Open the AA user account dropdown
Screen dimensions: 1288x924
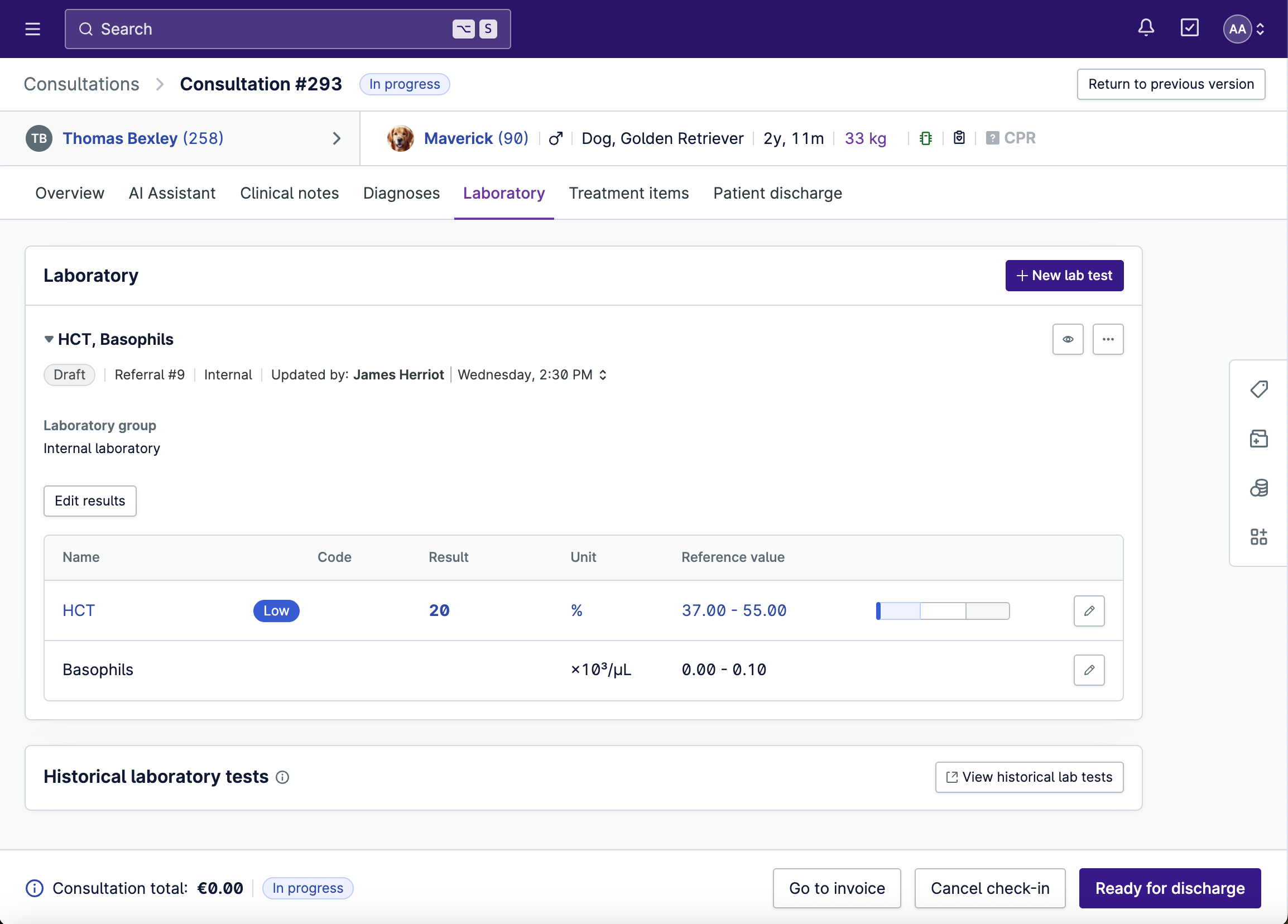pos(1244,29)
